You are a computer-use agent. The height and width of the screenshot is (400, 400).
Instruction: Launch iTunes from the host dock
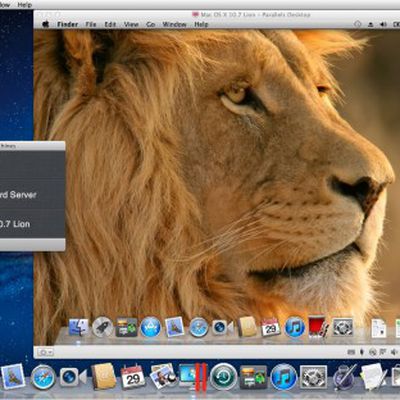point(283,377)
